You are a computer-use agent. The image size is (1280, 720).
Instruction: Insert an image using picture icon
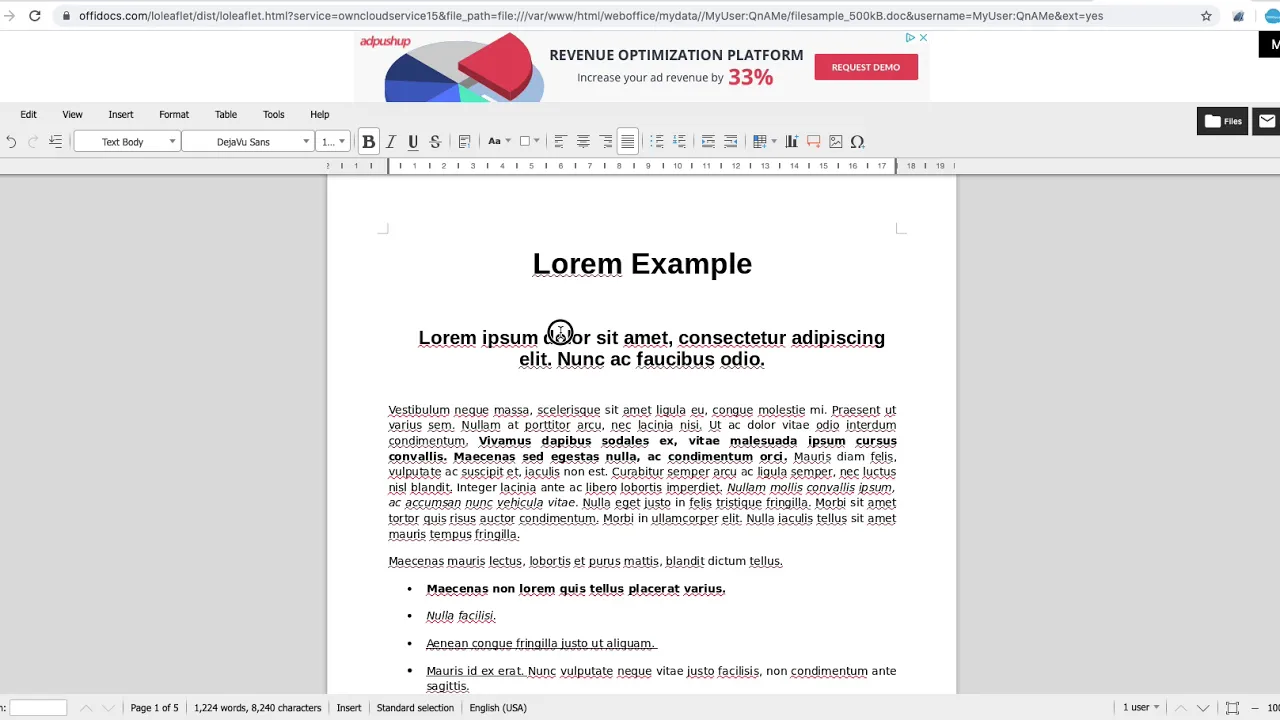pyautogui.click(x=836, y=142)
